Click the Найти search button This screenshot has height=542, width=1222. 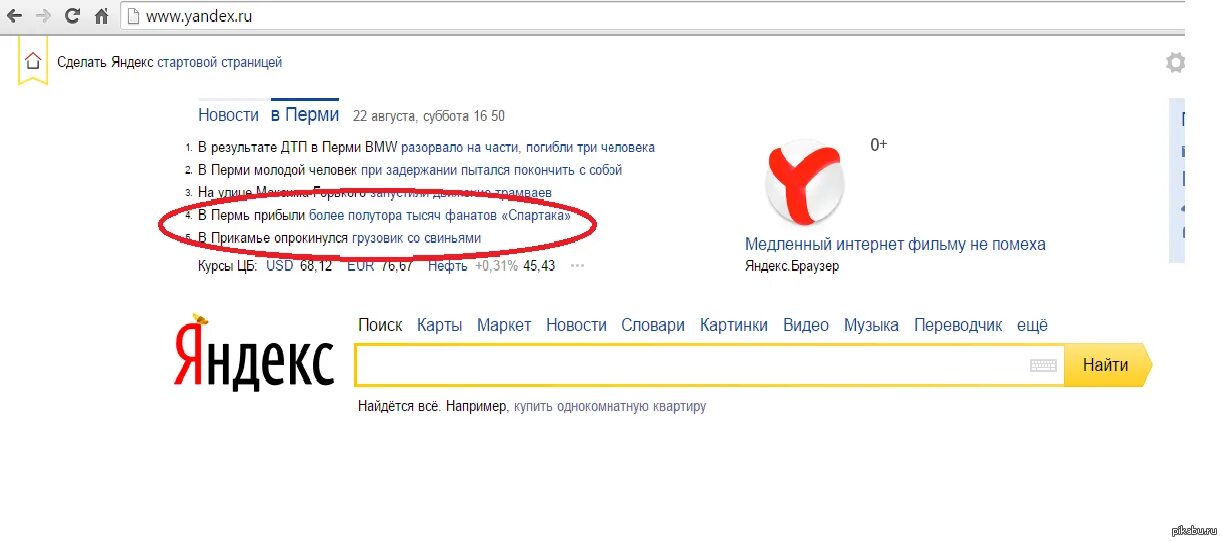(1106, 365)
